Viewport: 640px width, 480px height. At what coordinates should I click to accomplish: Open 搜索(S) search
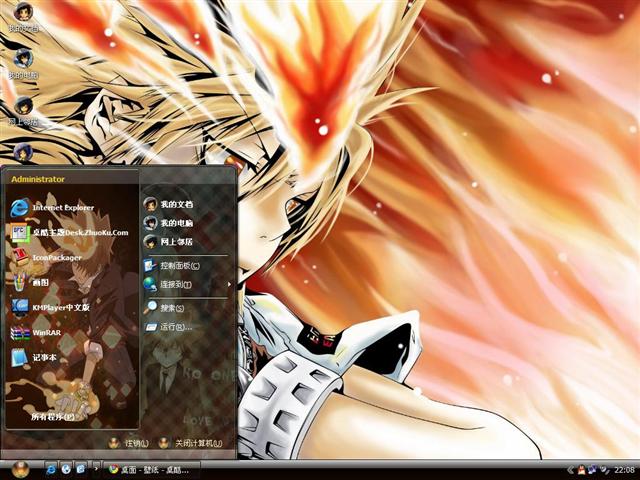click(x=164, y=308)
